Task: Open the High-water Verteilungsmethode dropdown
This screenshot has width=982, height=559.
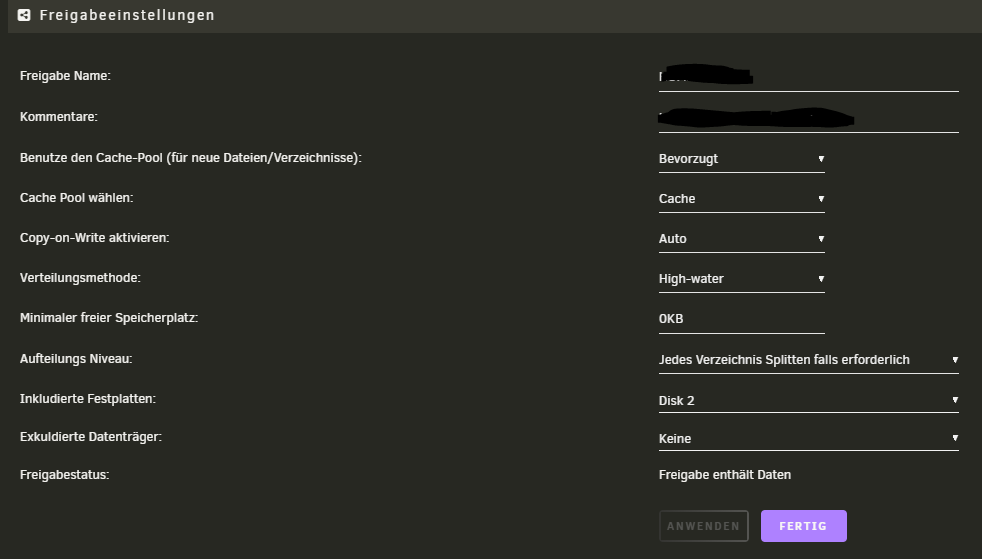Action: [x=742, y=279]
